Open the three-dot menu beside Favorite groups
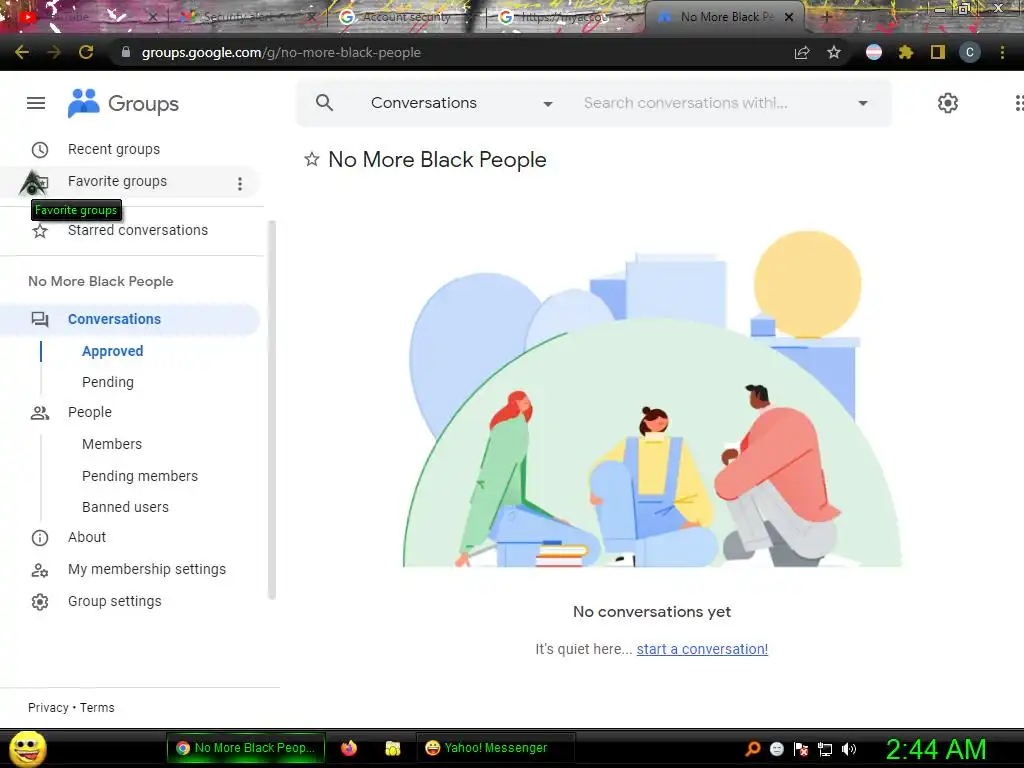Screen dimensions: 1024x768 coord(240,184)
